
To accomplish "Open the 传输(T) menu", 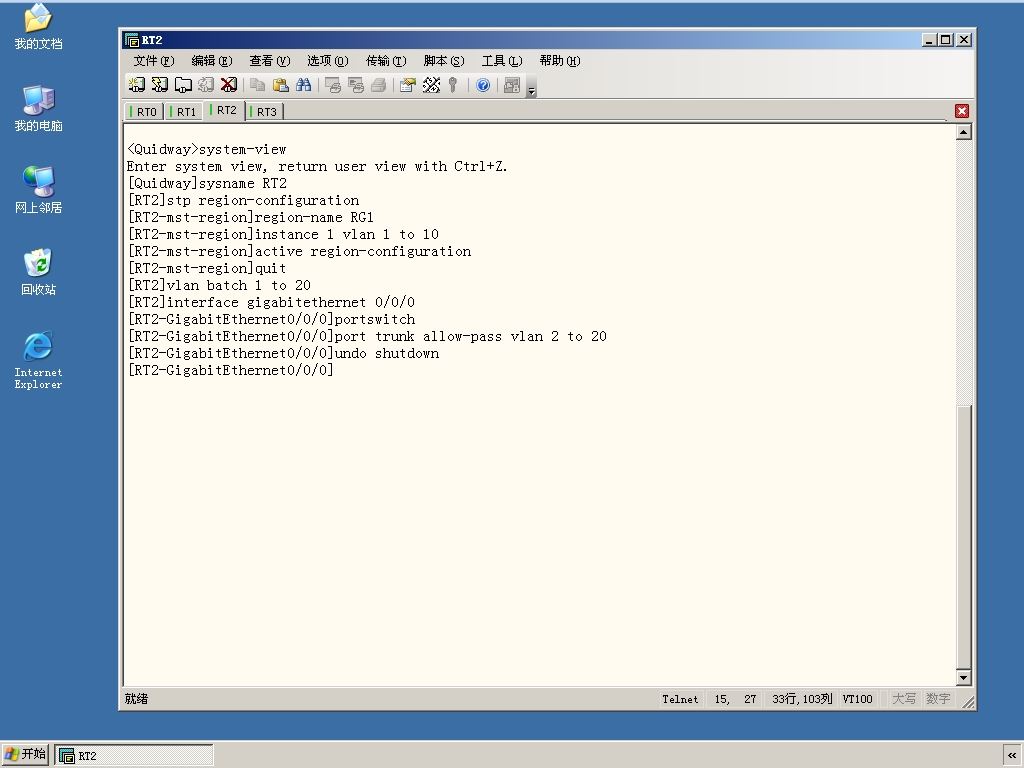I will click(386, 61).
